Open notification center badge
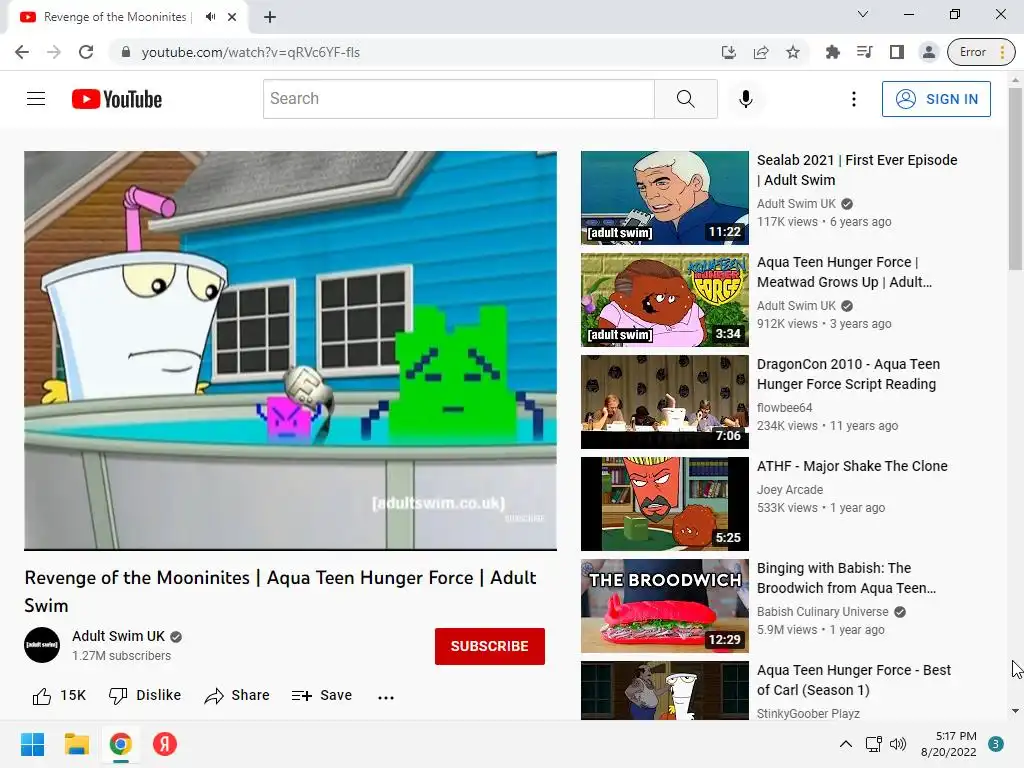 [x=996, y=744]
